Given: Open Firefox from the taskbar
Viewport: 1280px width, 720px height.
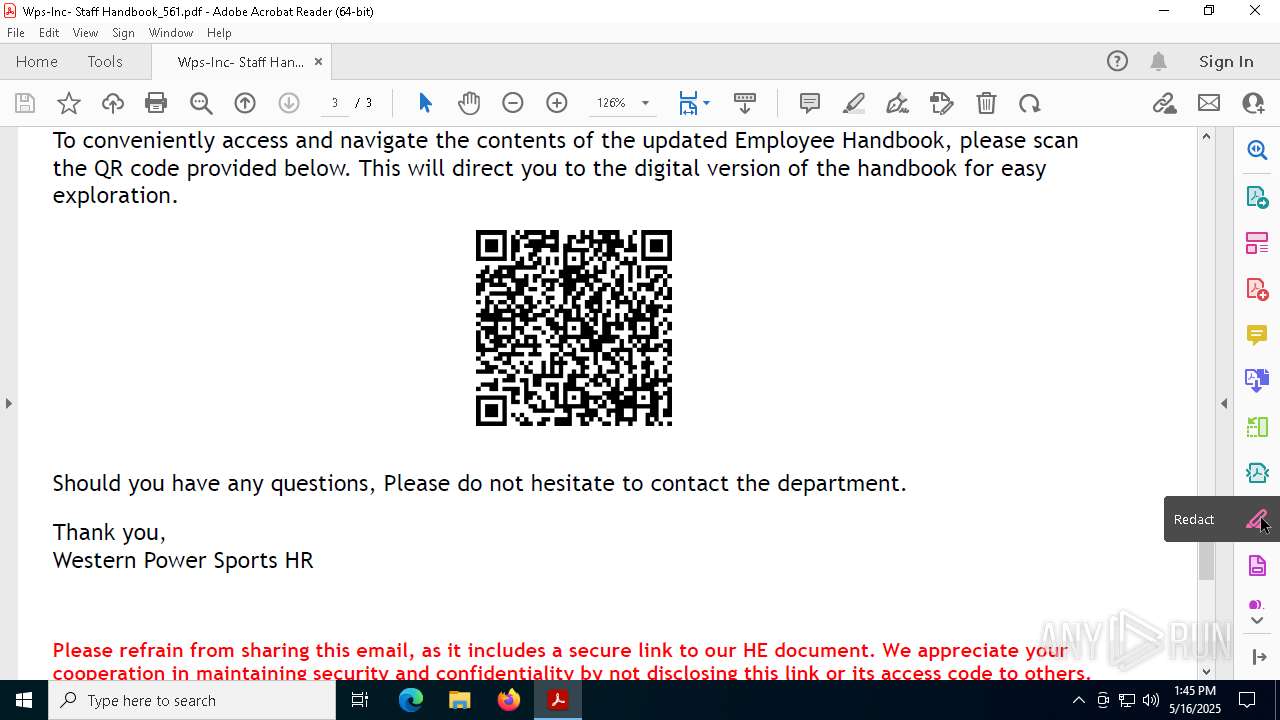Looking at the screenshot, I should tap(509, 700).
